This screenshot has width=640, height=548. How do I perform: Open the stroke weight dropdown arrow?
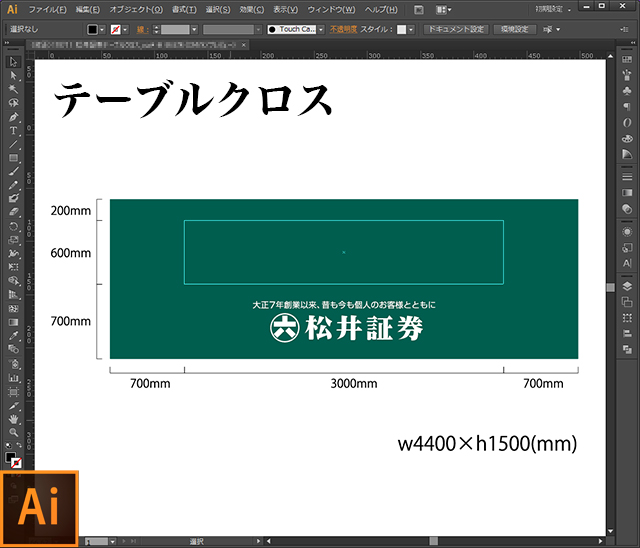[194, 29]
